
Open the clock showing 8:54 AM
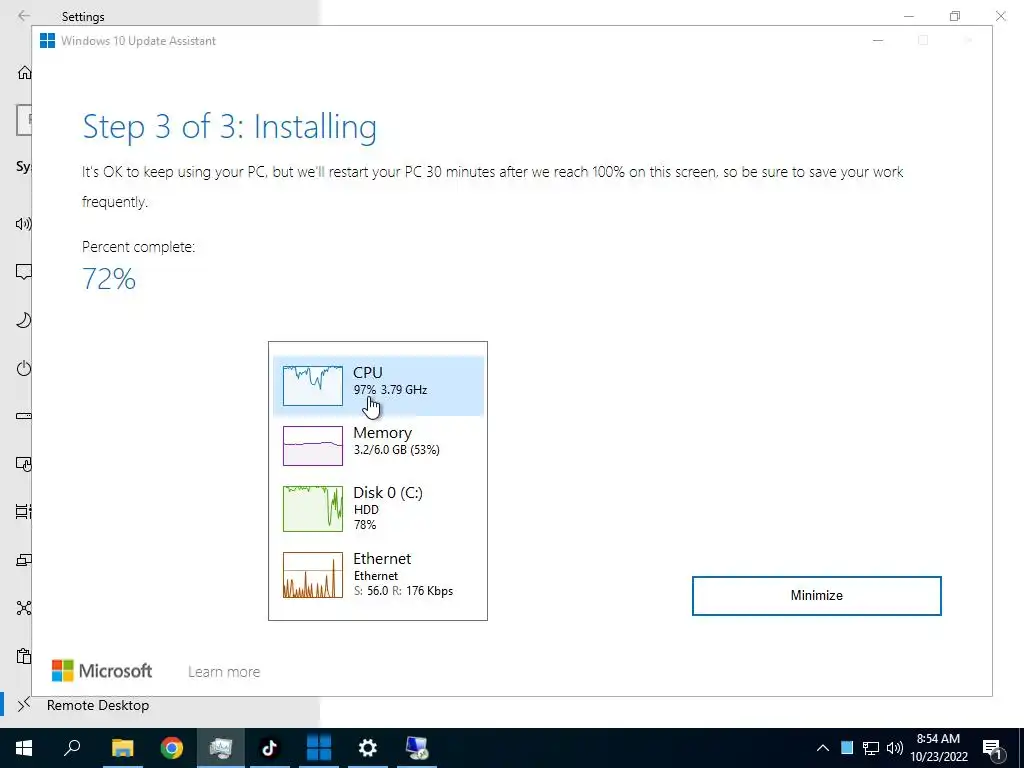click(x=938, y=748)
